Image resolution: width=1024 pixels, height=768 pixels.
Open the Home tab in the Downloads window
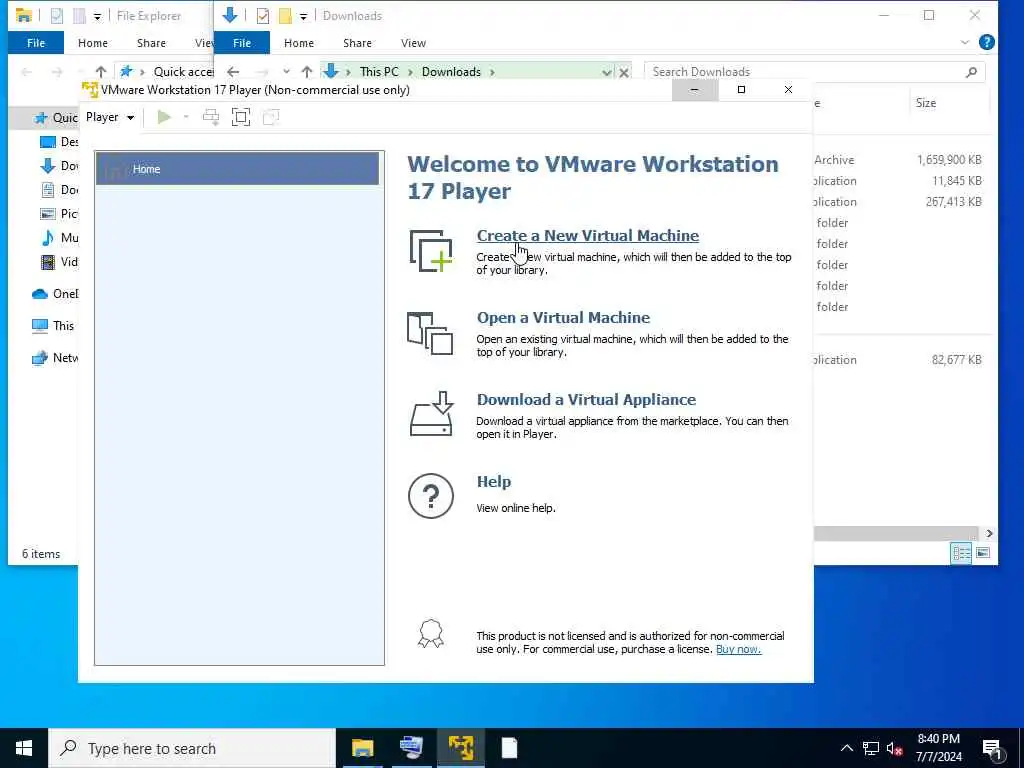[298, 43]
